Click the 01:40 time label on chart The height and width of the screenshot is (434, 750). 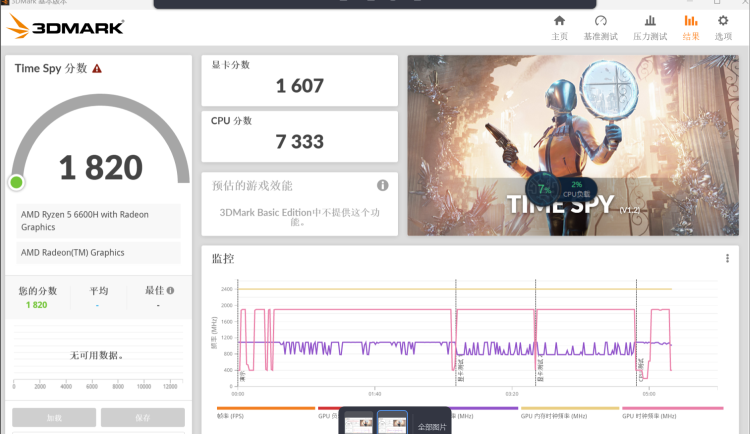coord(375,394)
